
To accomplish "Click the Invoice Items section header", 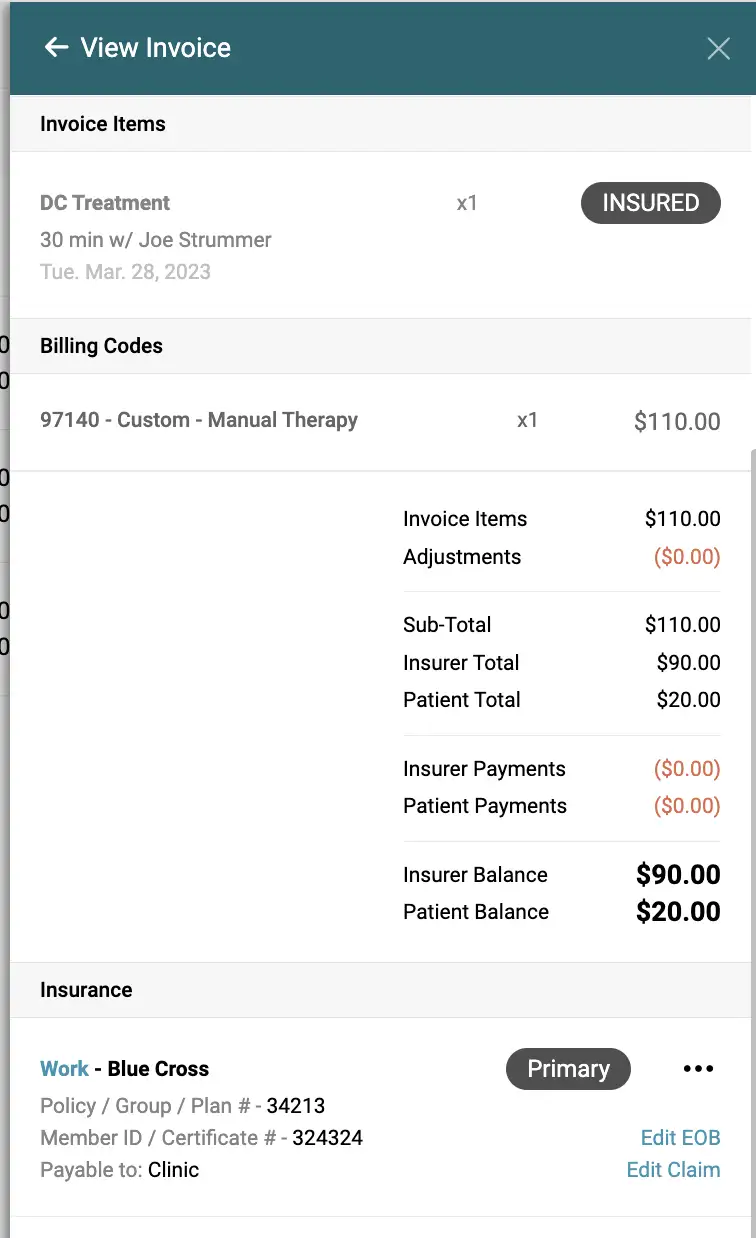I will 103,124.
